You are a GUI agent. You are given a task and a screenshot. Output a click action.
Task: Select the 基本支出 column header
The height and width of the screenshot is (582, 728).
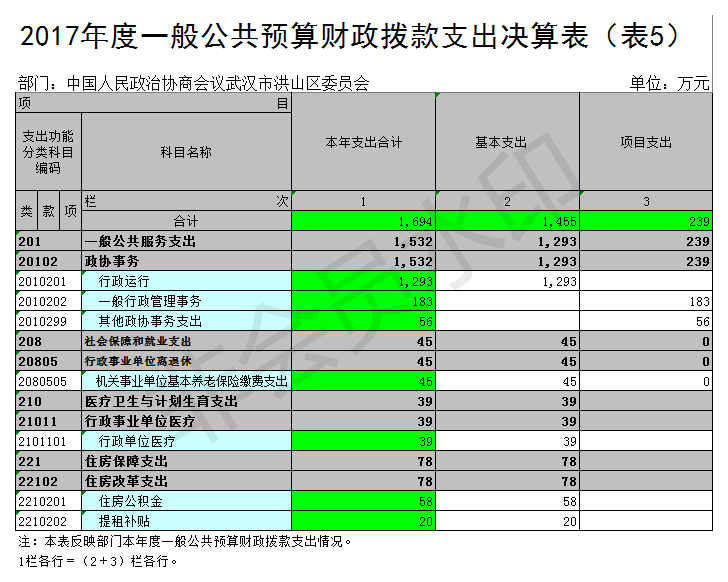point(507,143)
